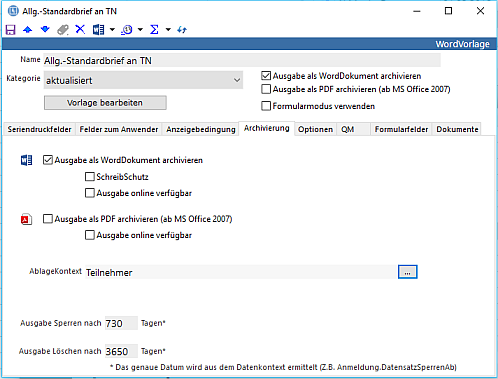Toggle top 'Ausgabe als PDF archivieren' checkbox
This screenshot has width=498, height=379.
266,89
